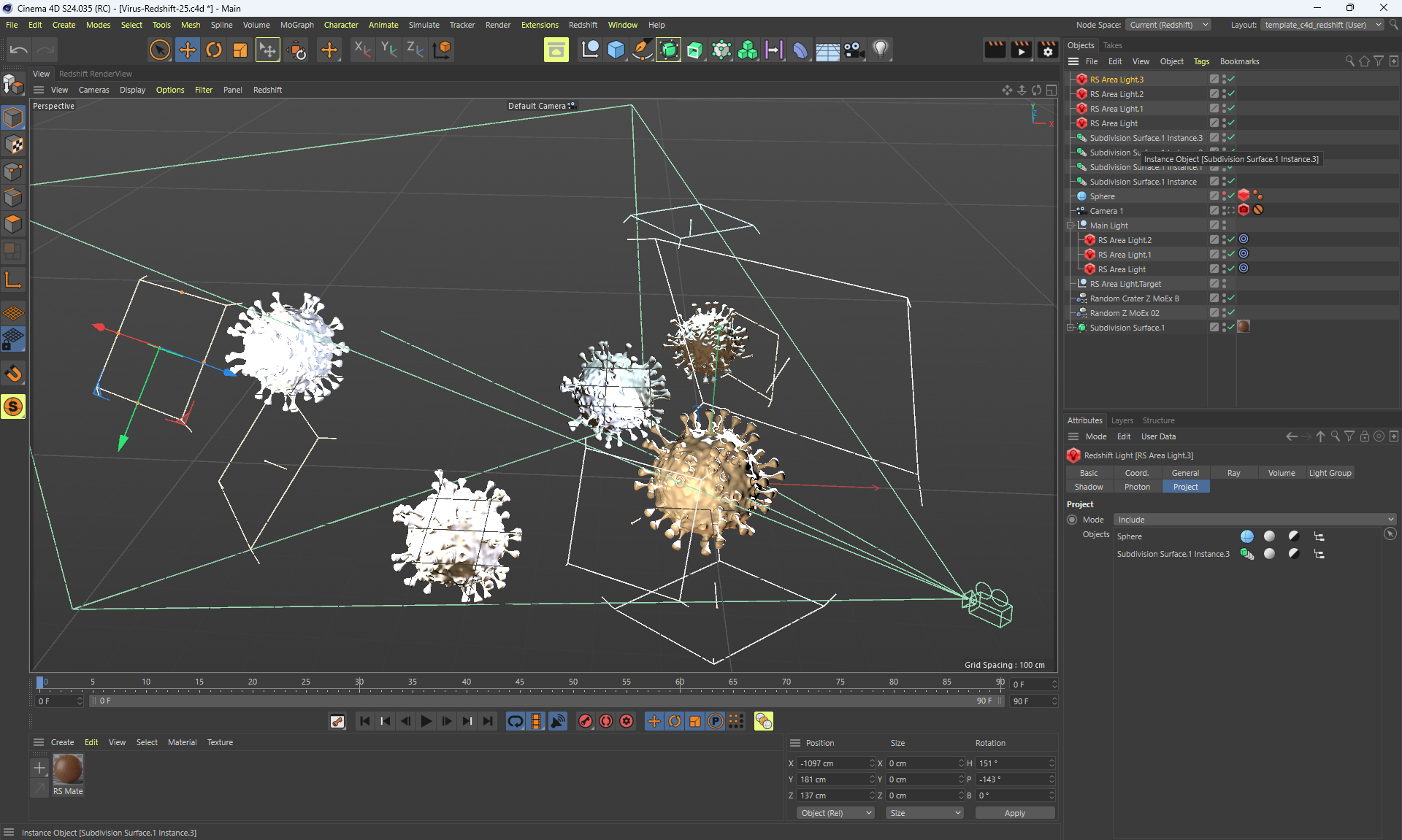The height and width of the screenshot is (840, 1402).
Task: Toggle X axis lock
Action: [361, 50]
